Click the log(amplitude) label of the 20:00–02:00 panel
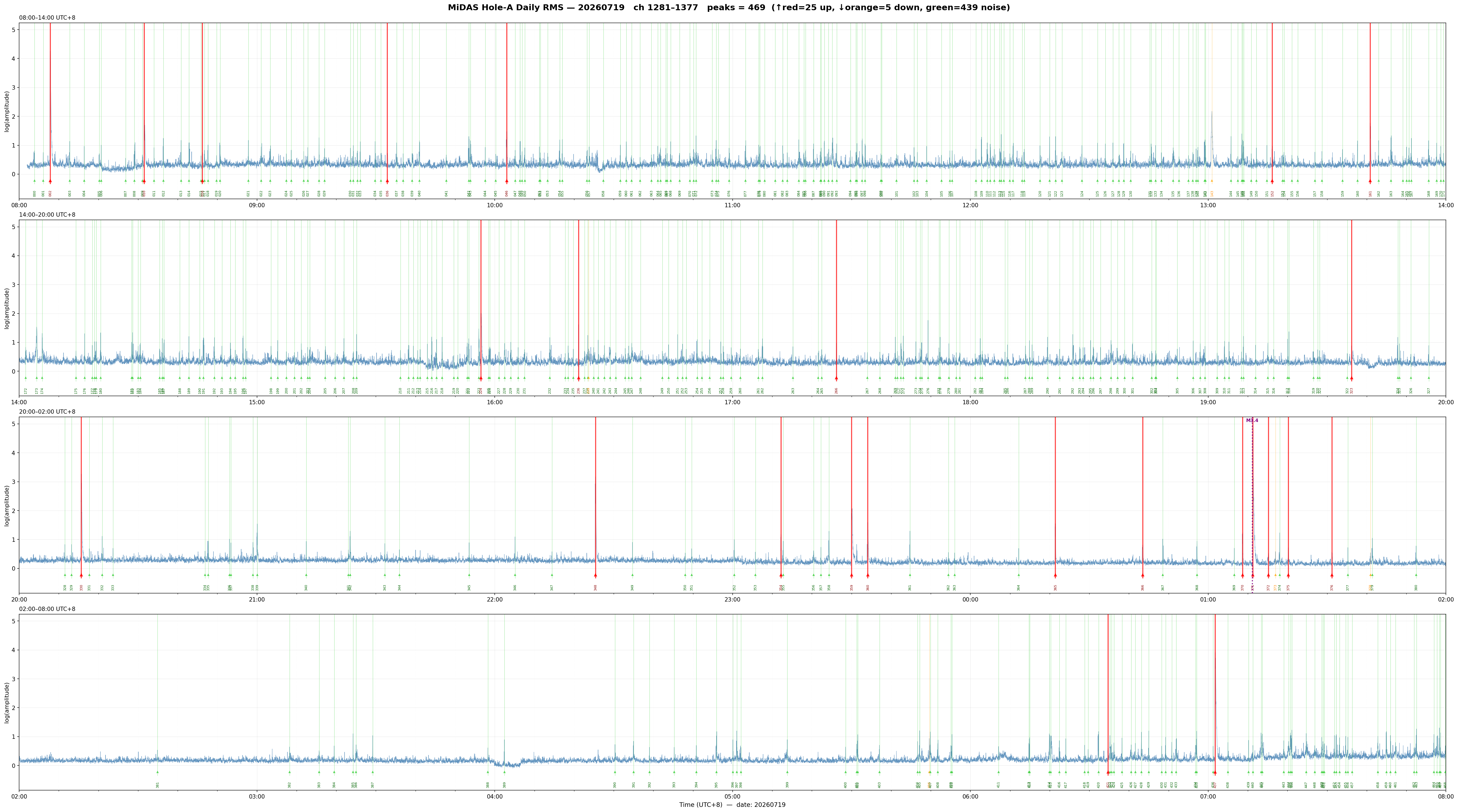This screenshot has width=1458, height=812. click(7, 505)
